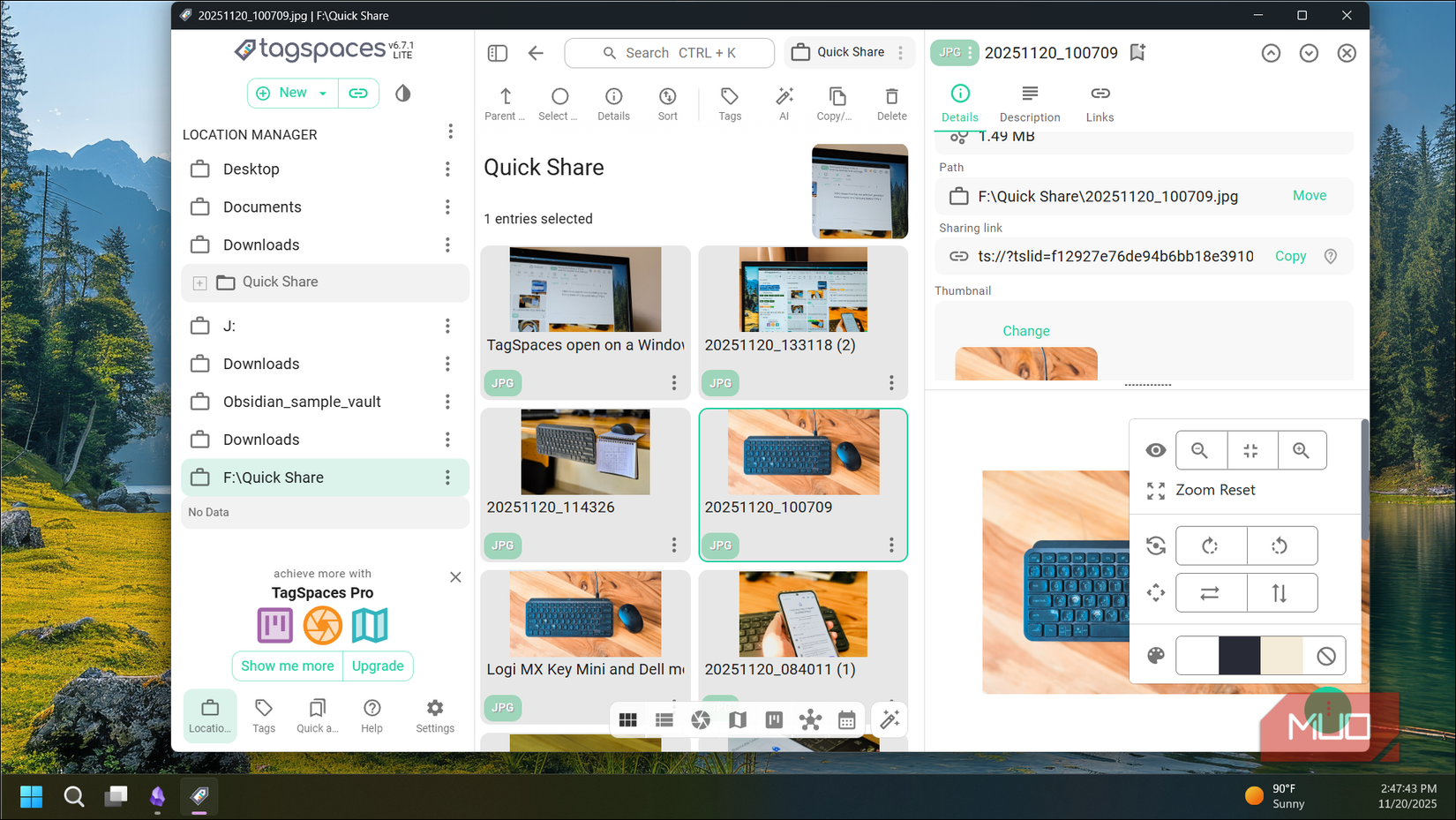Open the map perspective

pyautogui.click(x=738, y=719)
